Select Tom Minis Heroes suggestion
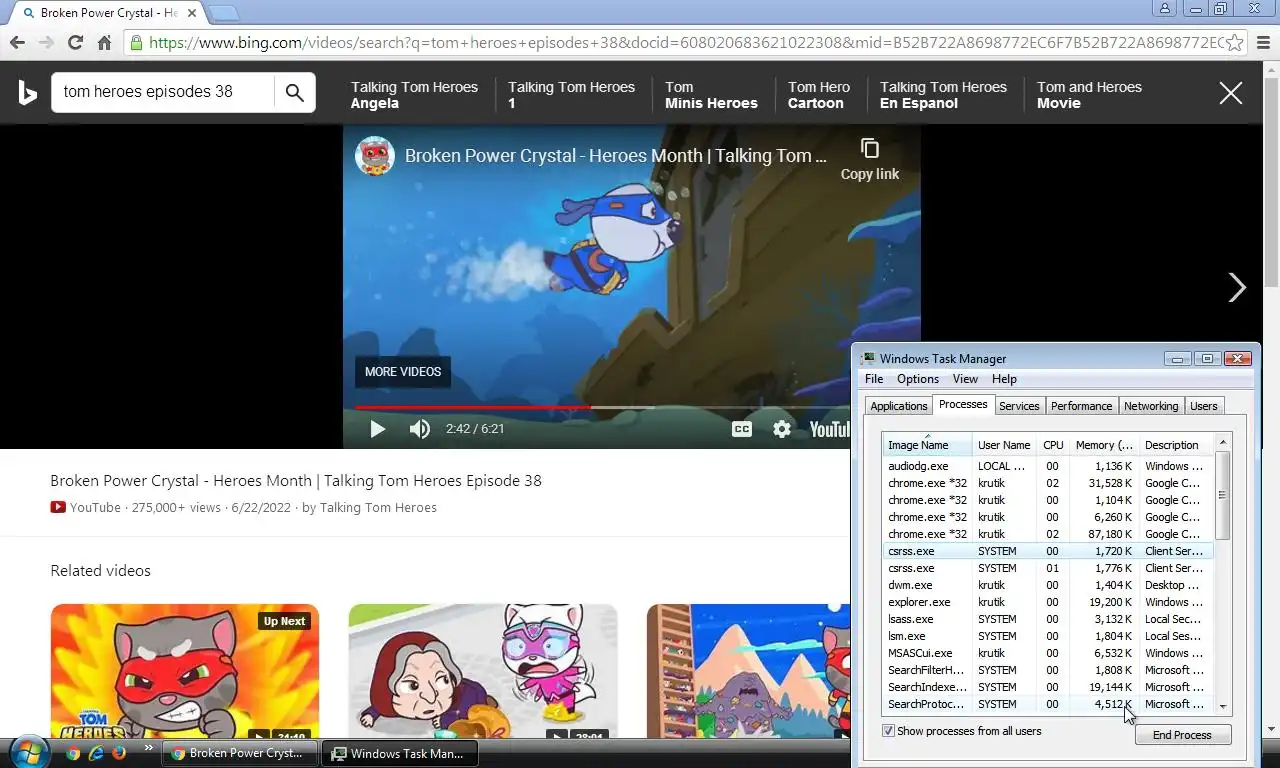The image size is (1280, 768). (x=711, y=95)
